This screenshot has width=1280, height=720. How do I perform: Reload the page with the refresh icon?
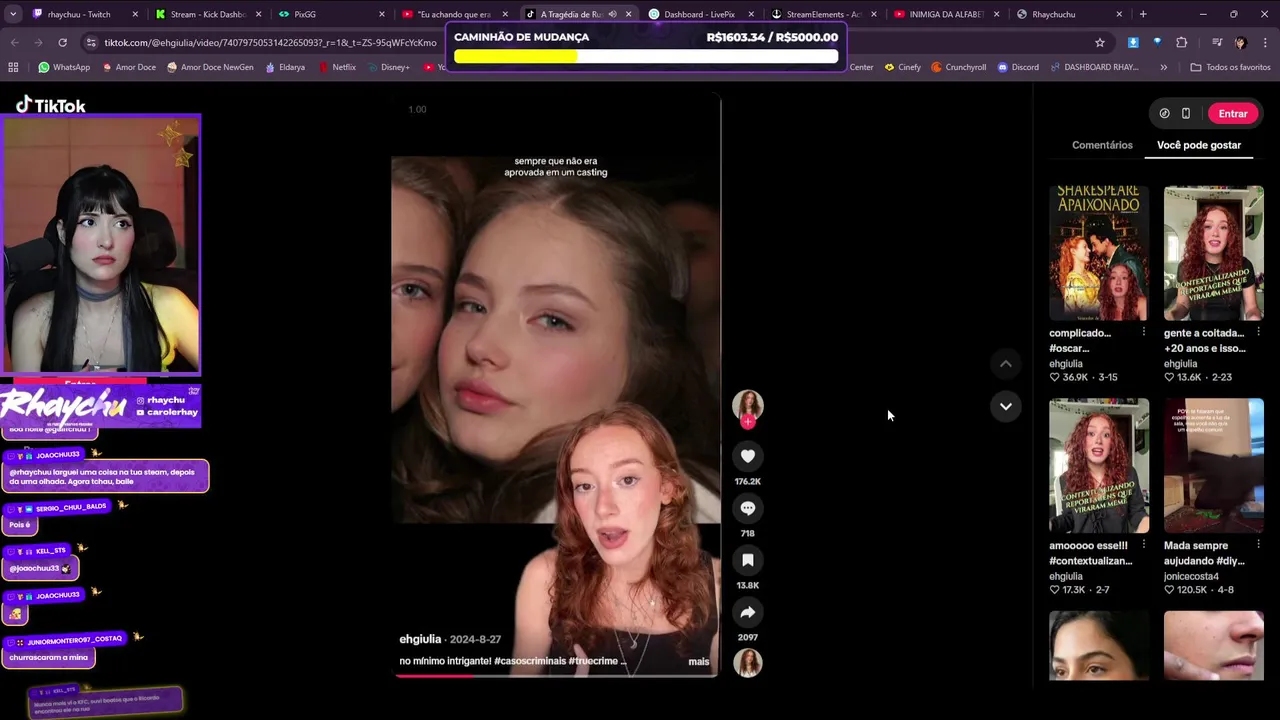coord(62,42)
